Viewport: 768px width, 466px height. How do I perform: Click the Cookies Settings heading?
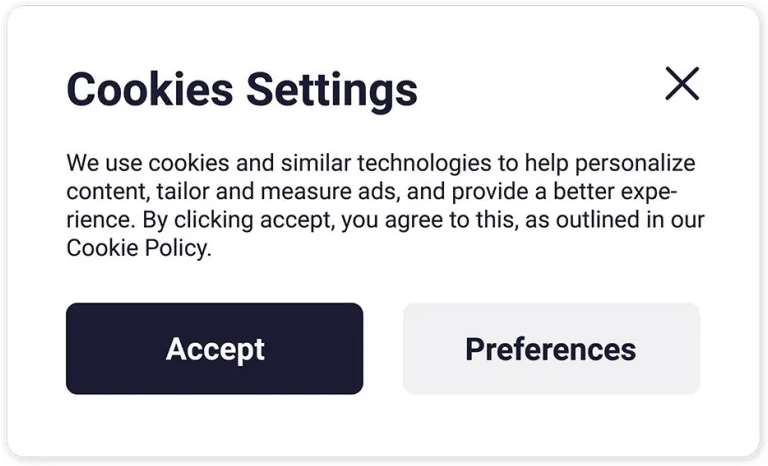(242, 90)
